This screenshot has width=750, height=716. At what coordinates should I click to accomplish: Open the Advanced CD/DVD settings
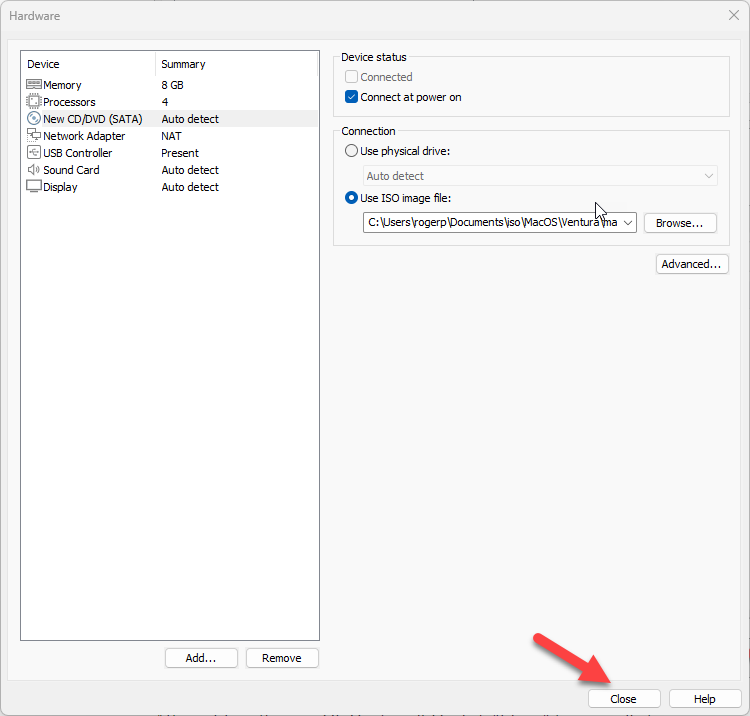(x=692, y=264)
